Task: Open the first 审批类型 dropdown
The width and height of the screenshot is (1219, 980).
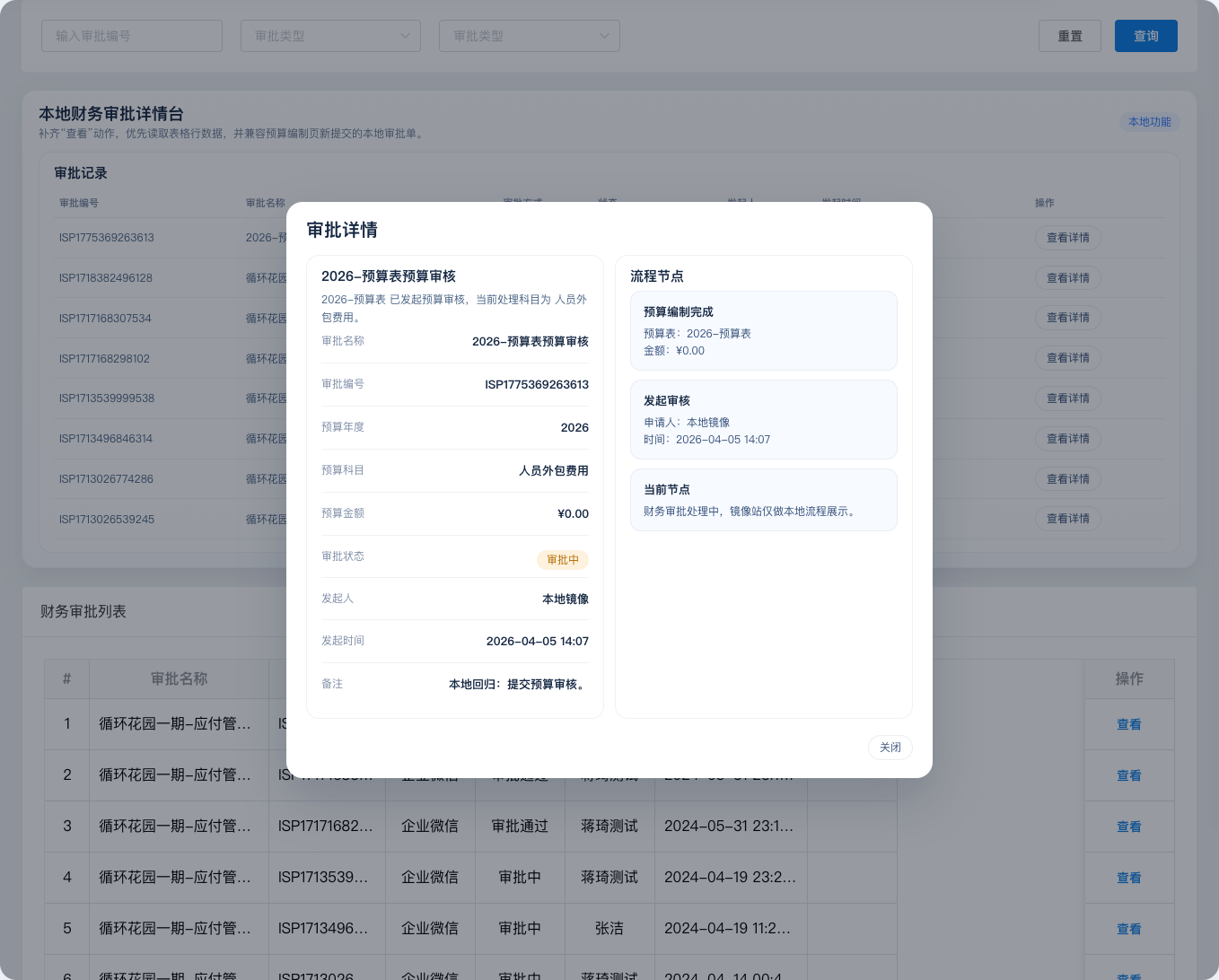Action: point(330,36)
